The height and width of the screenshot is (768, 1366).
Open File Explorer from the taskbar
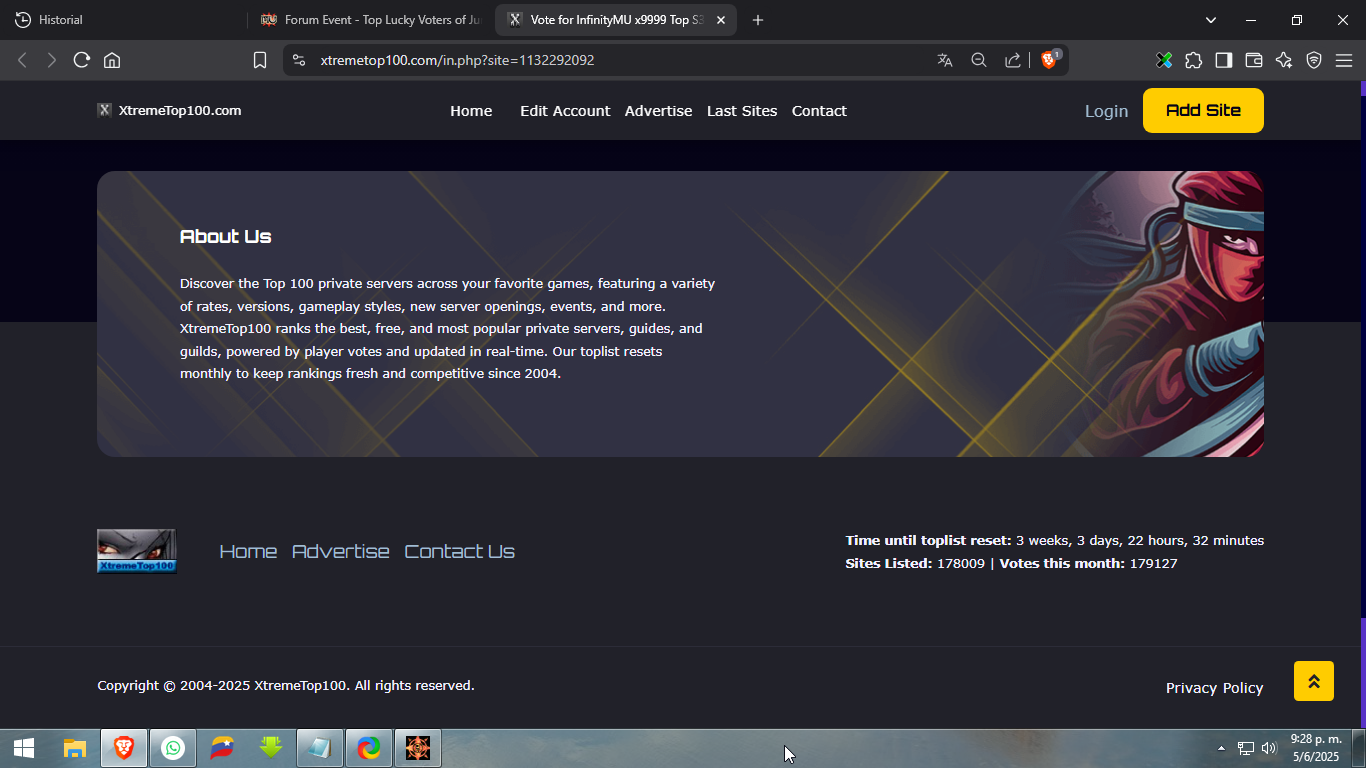tap(75, 748)
